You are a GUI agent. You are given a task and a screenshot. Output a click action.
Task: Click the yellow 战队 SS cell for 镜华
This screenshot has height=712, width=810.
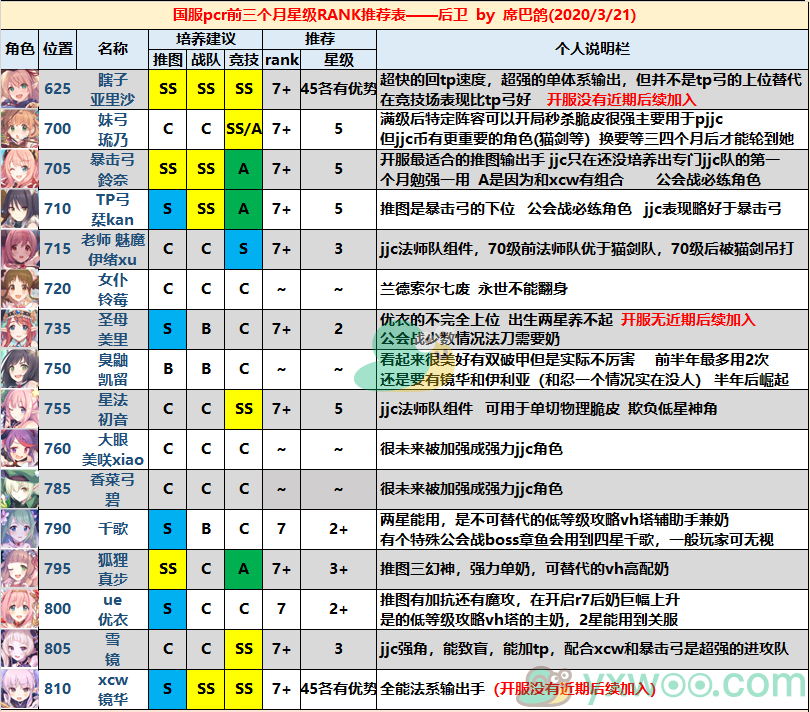coord(206,689)
